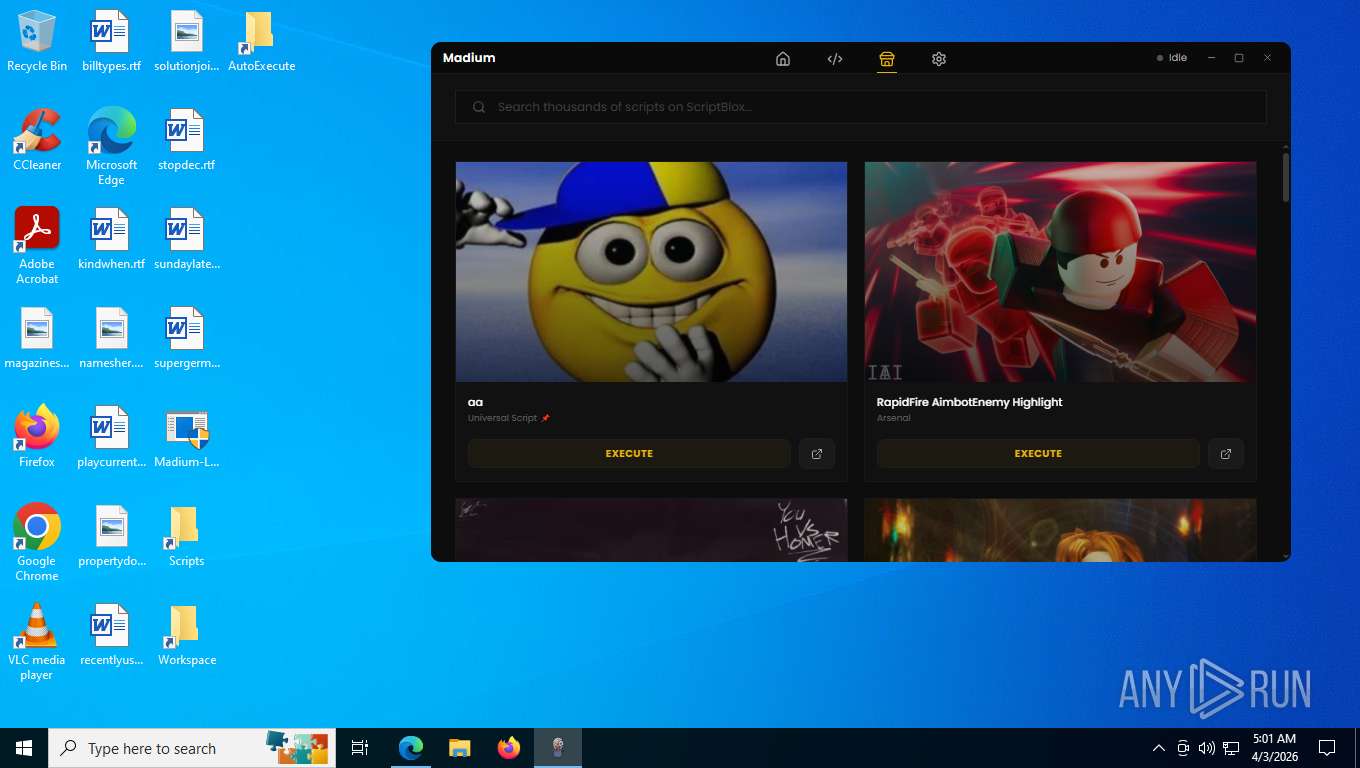Select the Adobe Acrobat desktop icon

click(37, 246)
